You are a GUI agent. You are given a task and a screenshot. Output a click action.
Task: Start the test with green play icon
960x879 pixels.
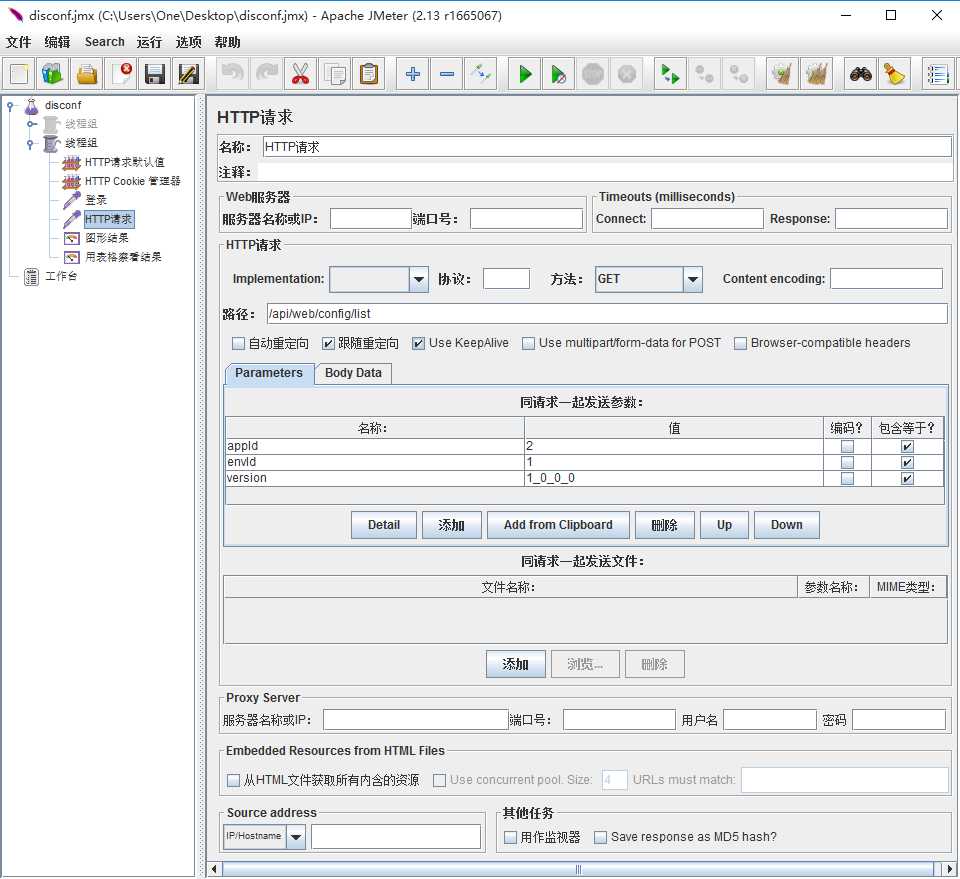click(525, 74)
